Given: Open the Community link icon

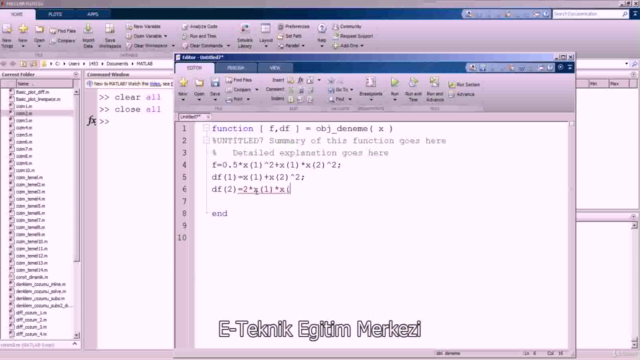Looking at the screenshot, I should 336,27.
